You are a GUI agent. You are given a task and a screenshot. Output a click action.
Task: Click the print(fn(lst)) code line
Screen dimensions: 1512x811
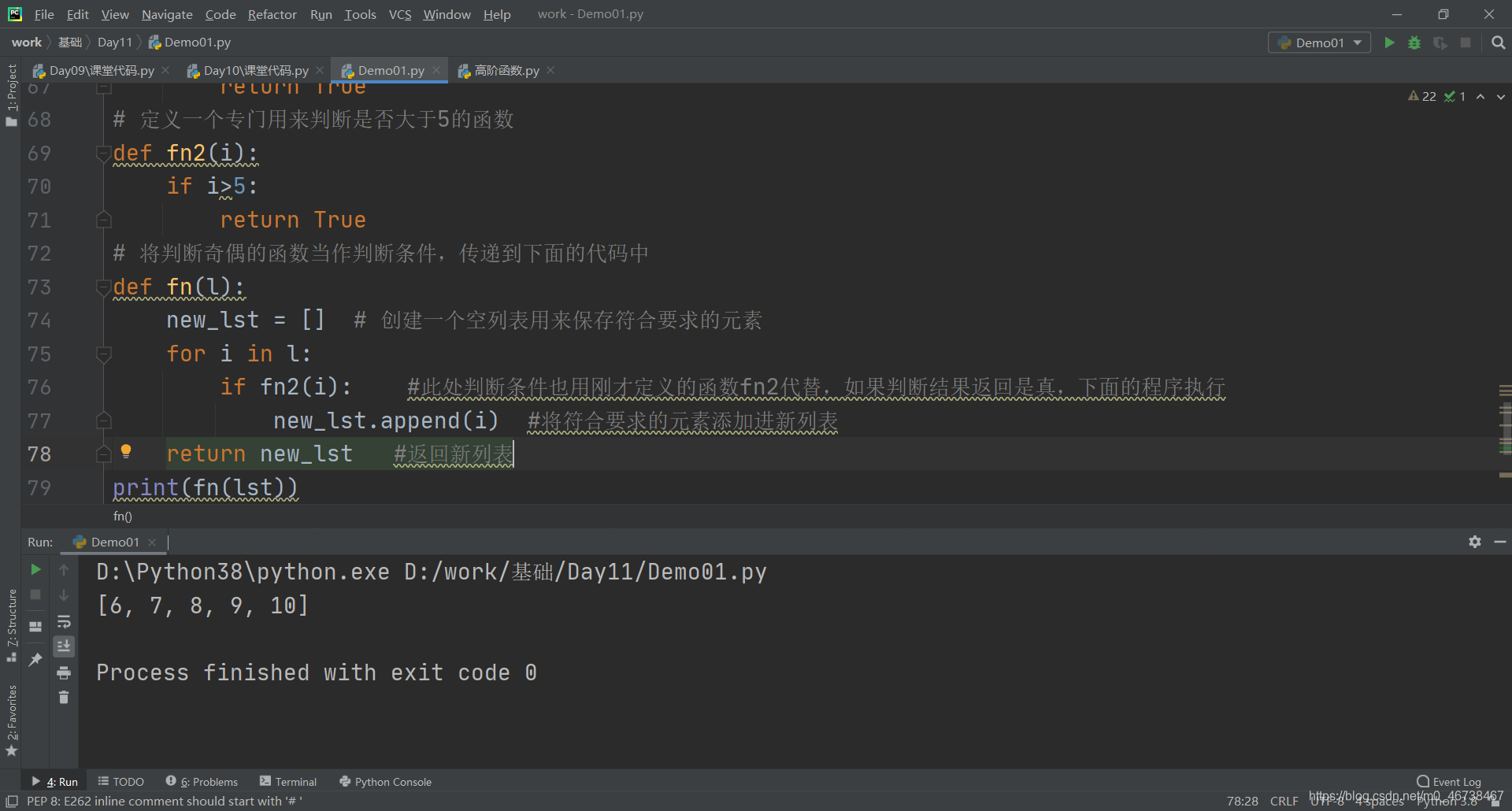coord(206,487)
